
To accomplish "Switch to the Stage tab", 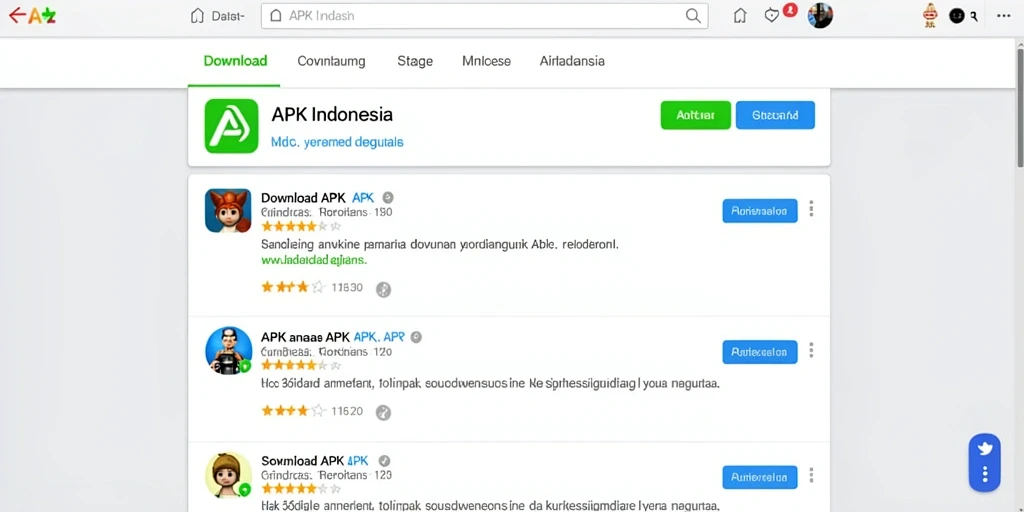I will pyautogui.click(x=415, y=61).
